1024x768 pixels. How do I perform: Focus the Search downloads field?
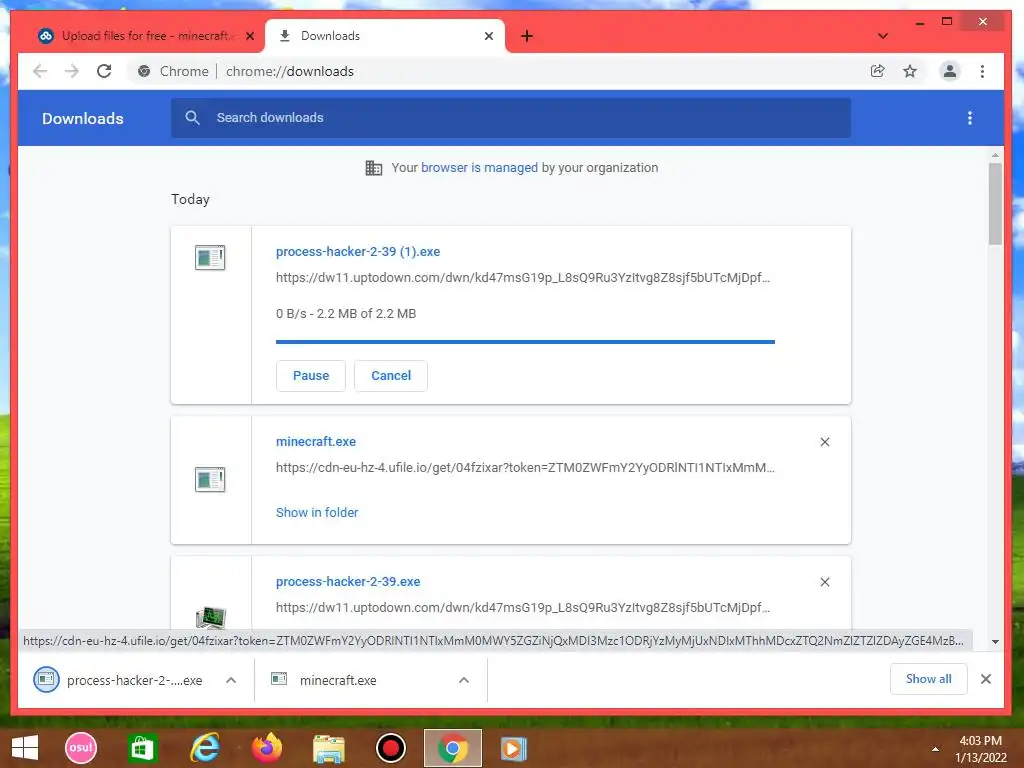511,118
